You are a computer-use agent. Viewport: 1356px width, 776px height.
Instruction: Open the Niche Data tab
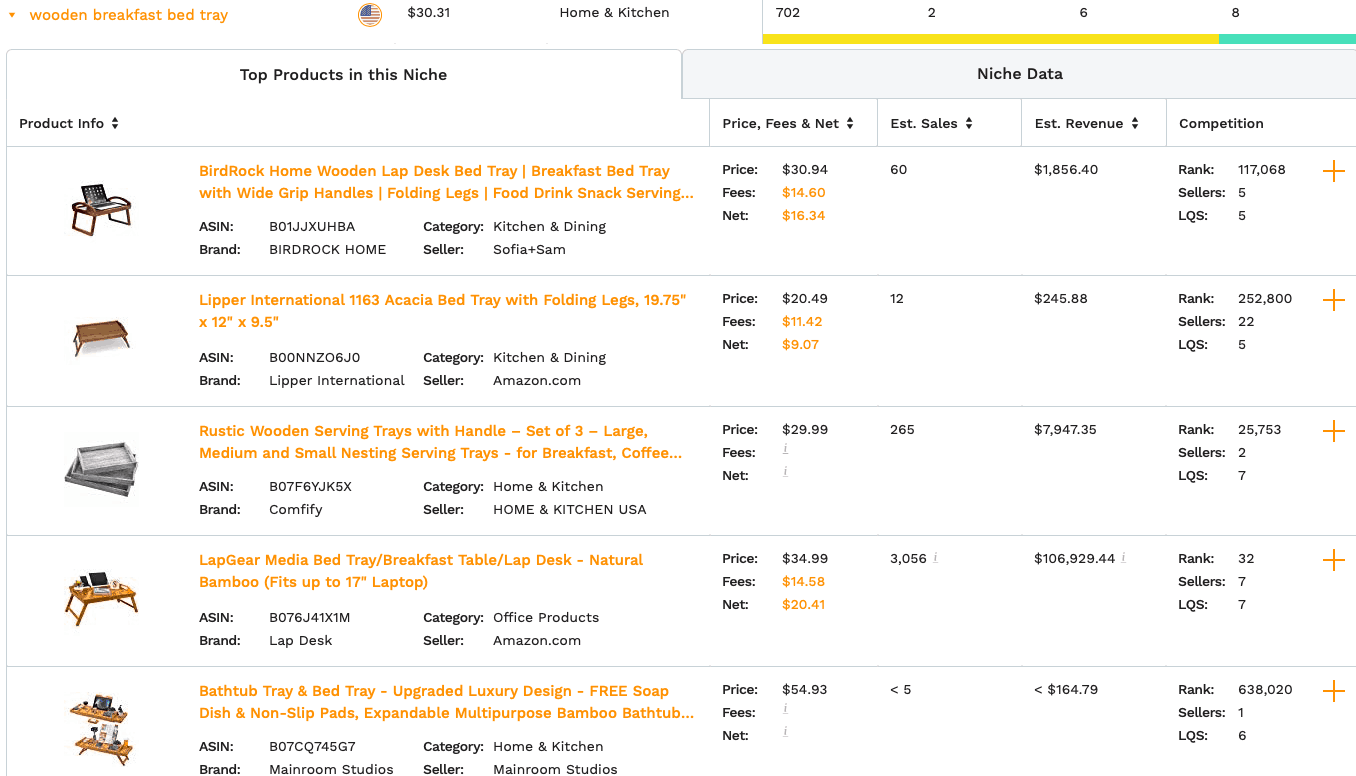(1019, 73)
